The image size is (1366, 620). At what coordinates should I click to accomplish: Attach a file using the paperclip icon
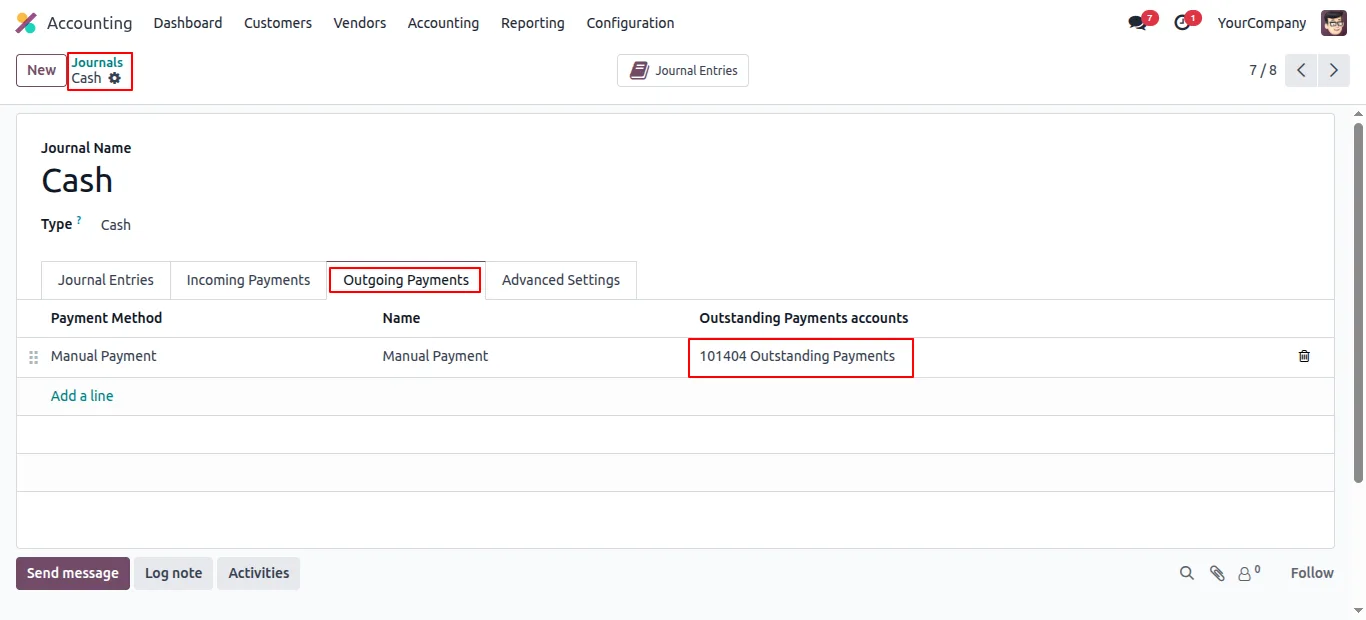(x=1217, y=573)
